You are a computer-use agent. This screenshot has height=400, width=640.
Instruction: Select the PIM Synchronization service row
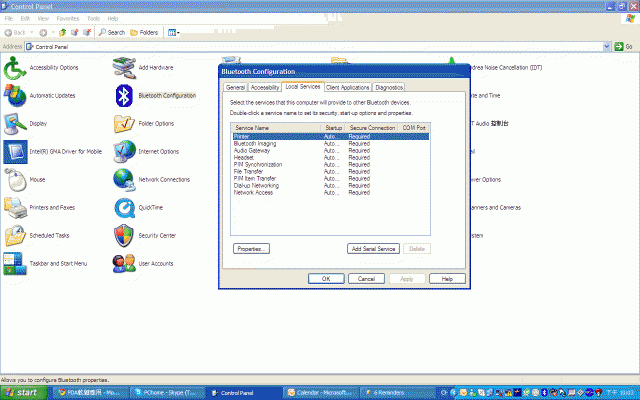click(331, 164)
